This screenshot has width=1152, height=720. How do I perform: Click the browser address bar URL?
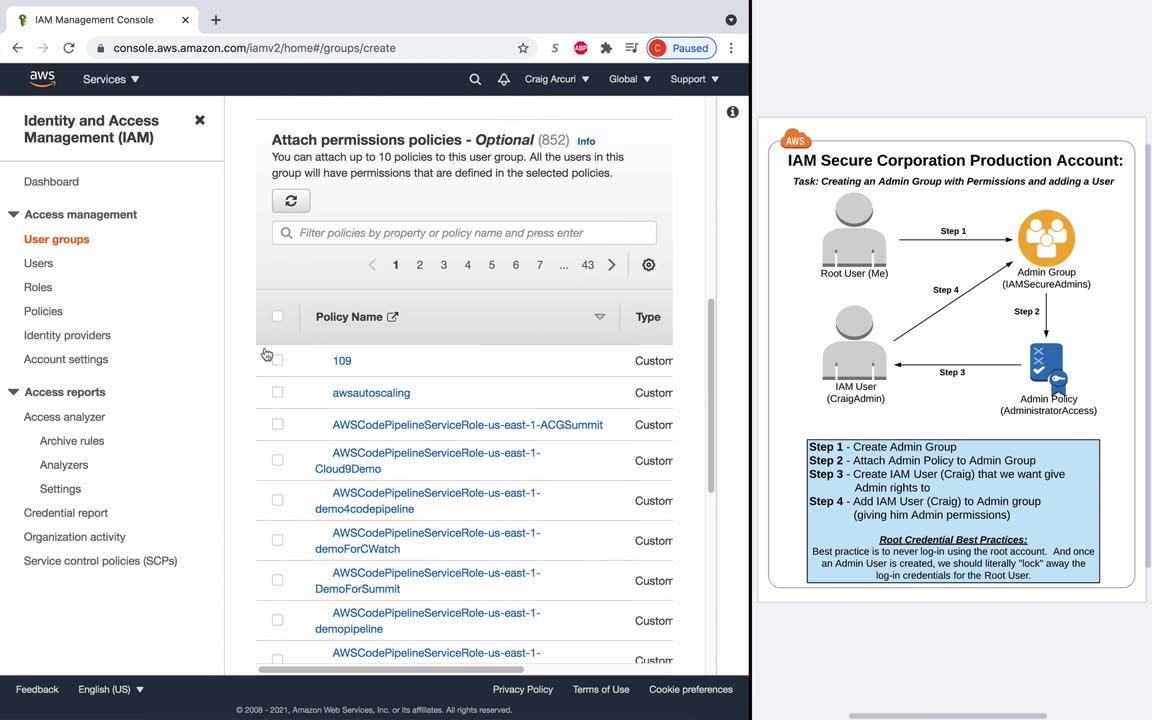[254, 48]
